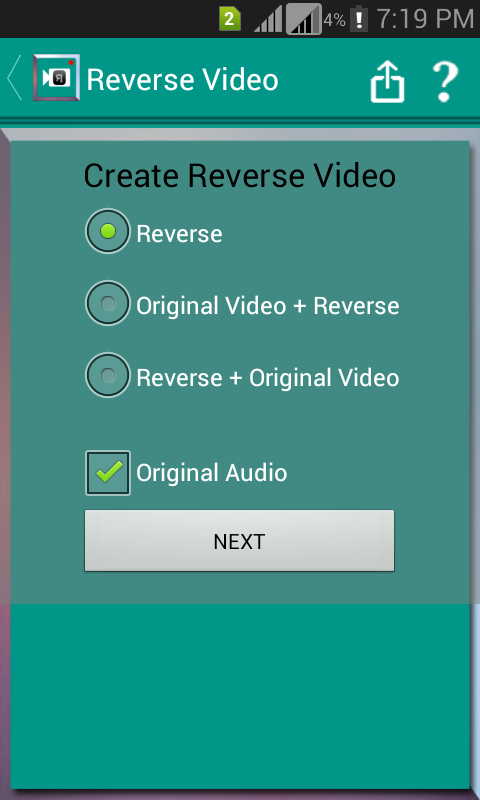Select the Reverse radio button
This screenshot has height=800, width=480.
108,232
